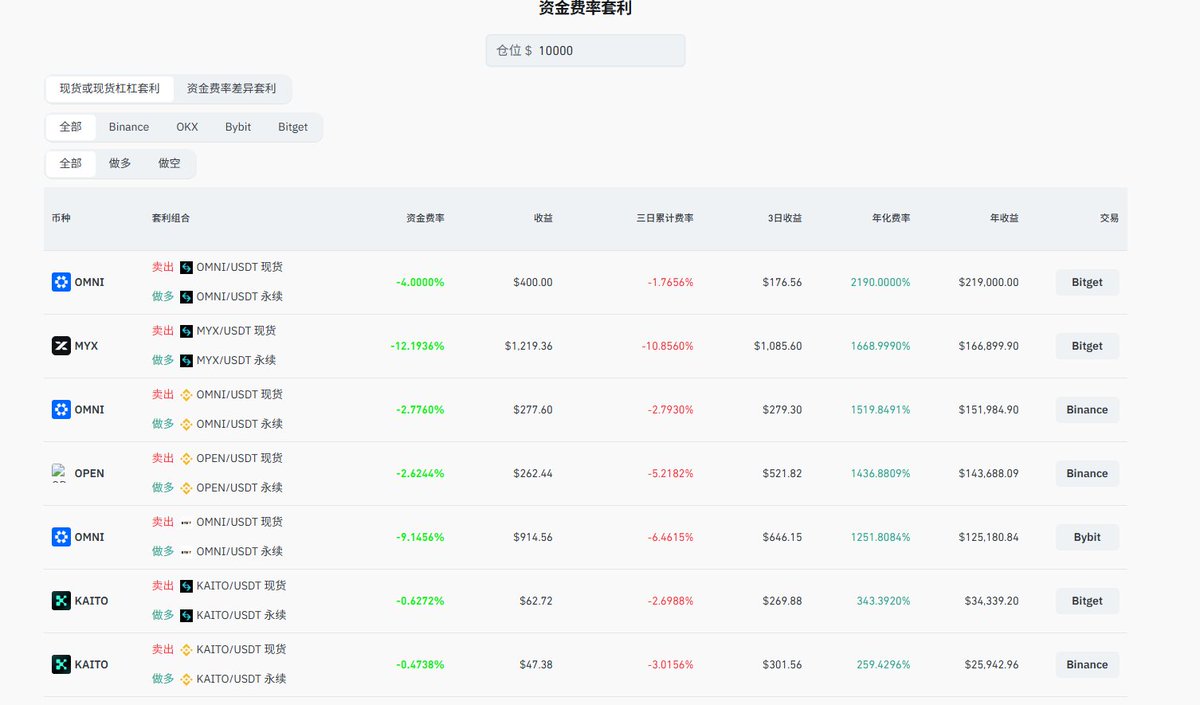Click the 资金费率 column header

click(425, 218)
